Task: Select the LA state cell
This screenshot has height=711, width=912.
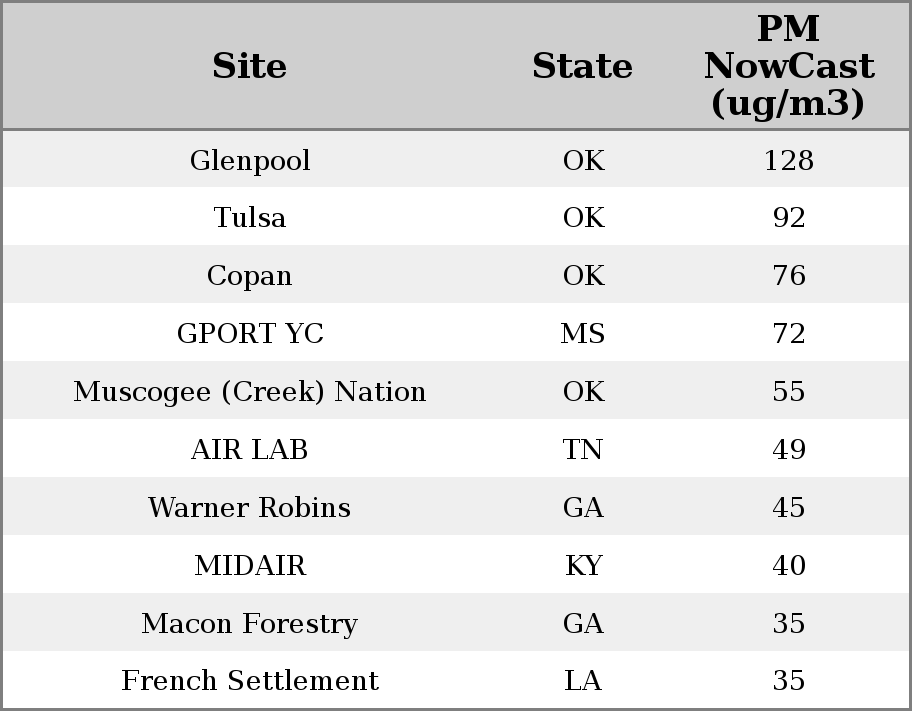Action: 583,681
